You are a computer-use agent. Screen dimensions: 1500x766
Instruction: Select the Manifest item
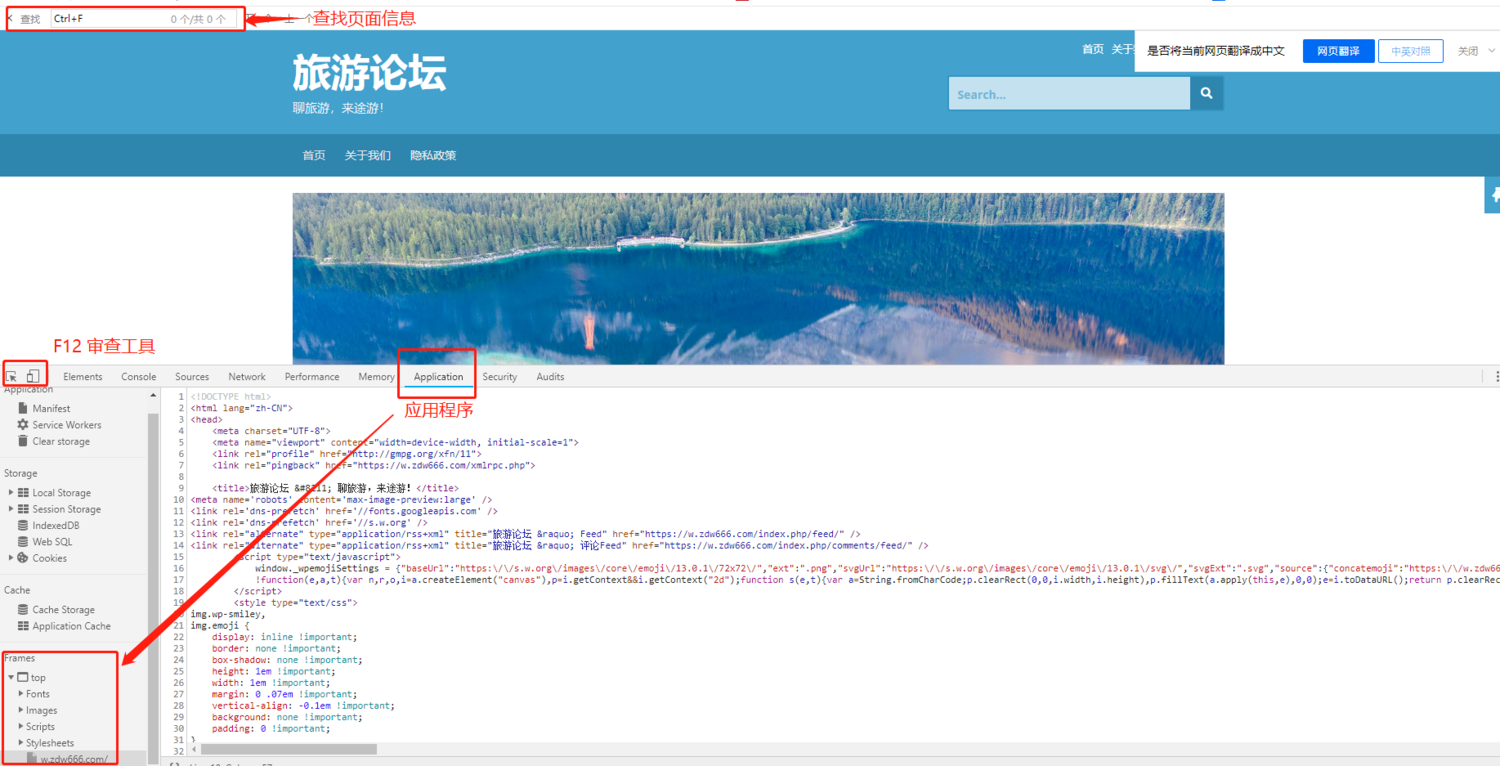[51, 408]
